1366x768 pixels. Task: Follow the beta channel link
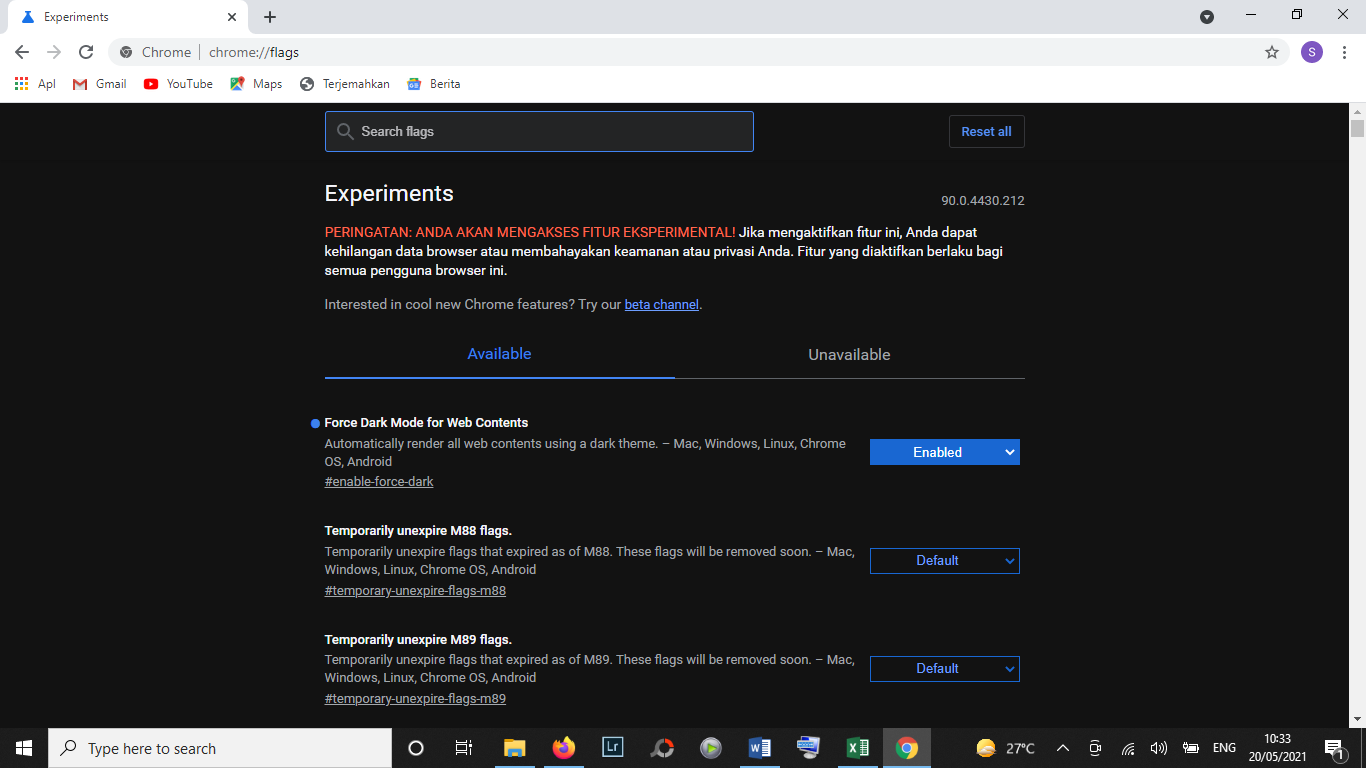(661, 304)
